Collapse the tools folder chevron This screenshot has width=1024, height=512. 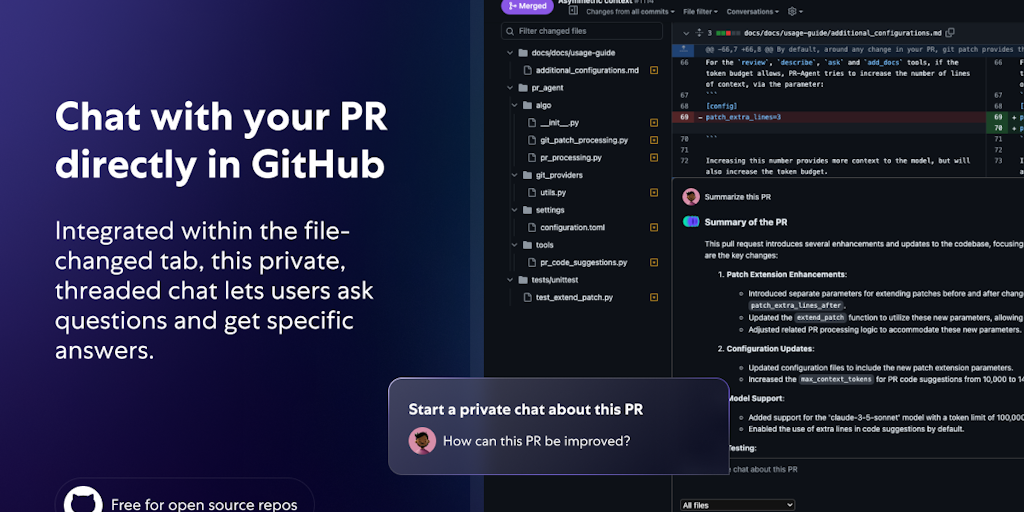[514, 245]
